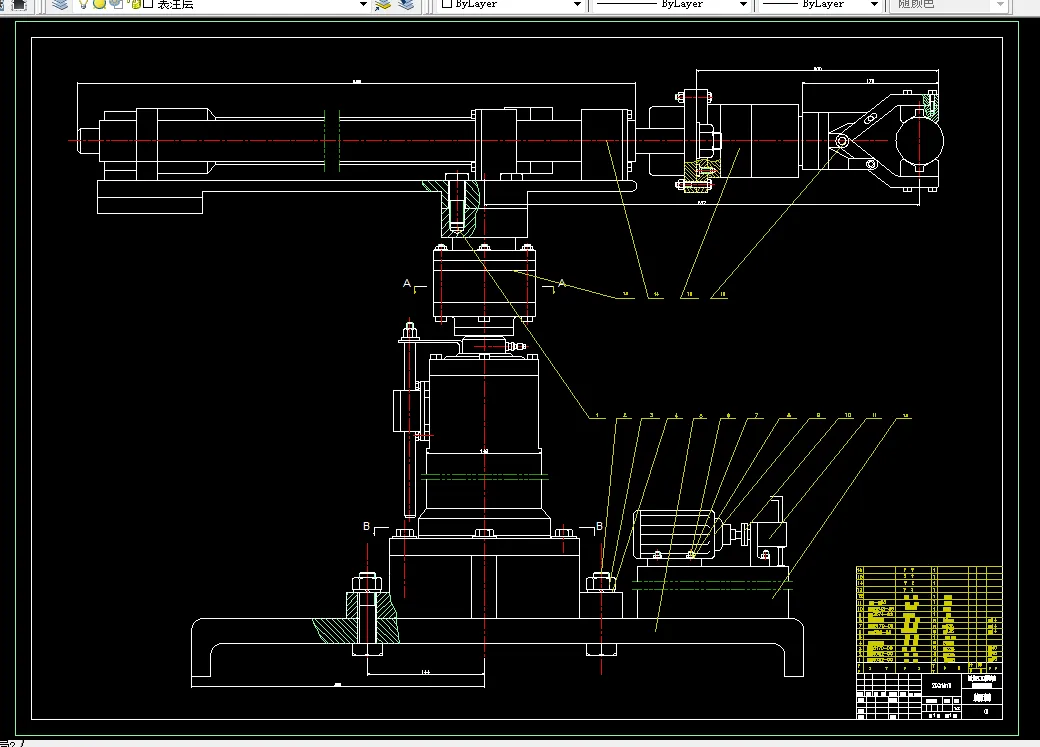Toggle the layer on/off light bulb
This screenshot has width=1040, height=747.
tap(83, 5)
